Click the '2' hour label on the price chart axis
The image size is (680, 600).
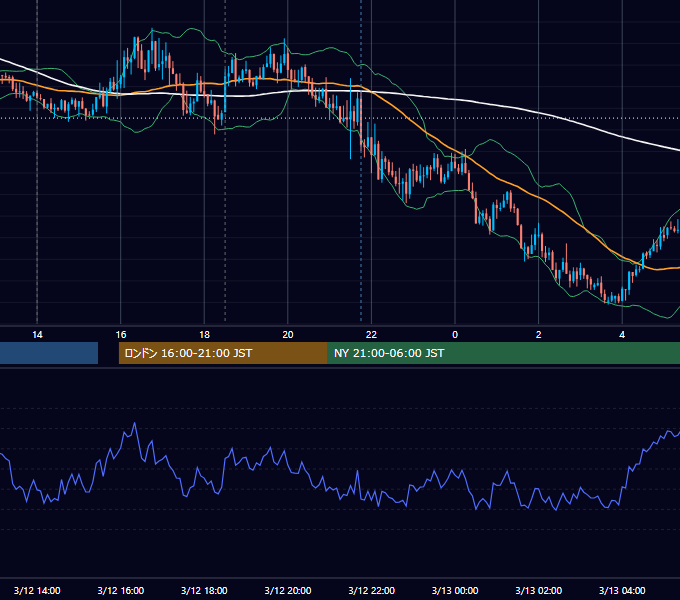coord(539,335)
